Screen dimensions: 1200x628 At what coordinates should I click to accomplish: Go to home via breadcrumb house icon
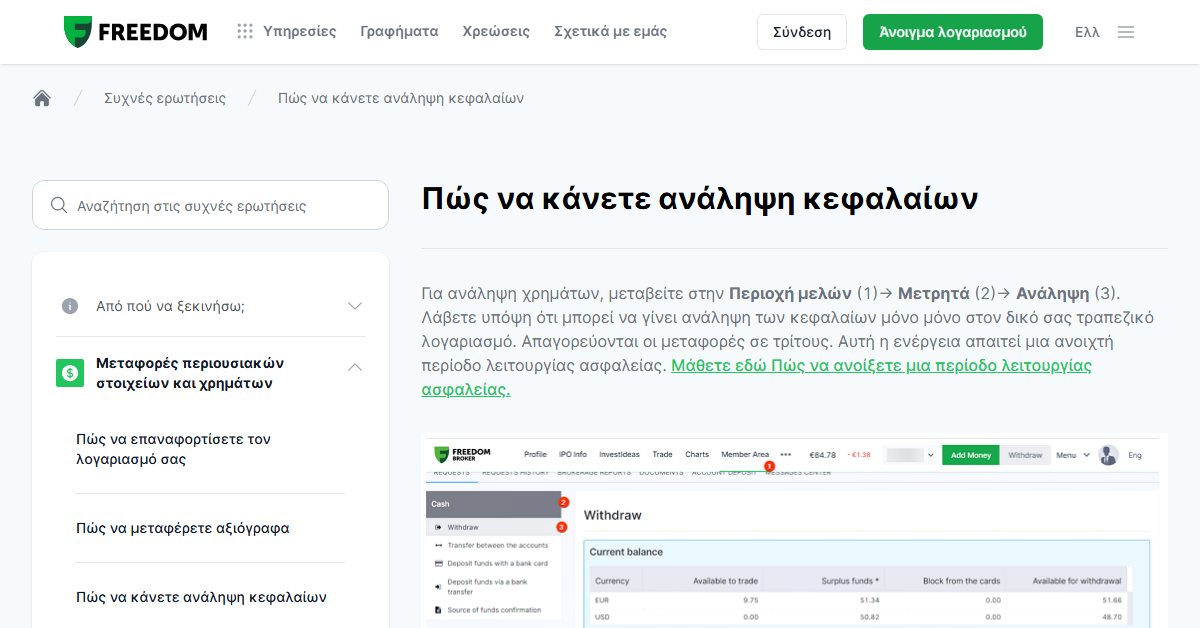click(x=42, y=98)
